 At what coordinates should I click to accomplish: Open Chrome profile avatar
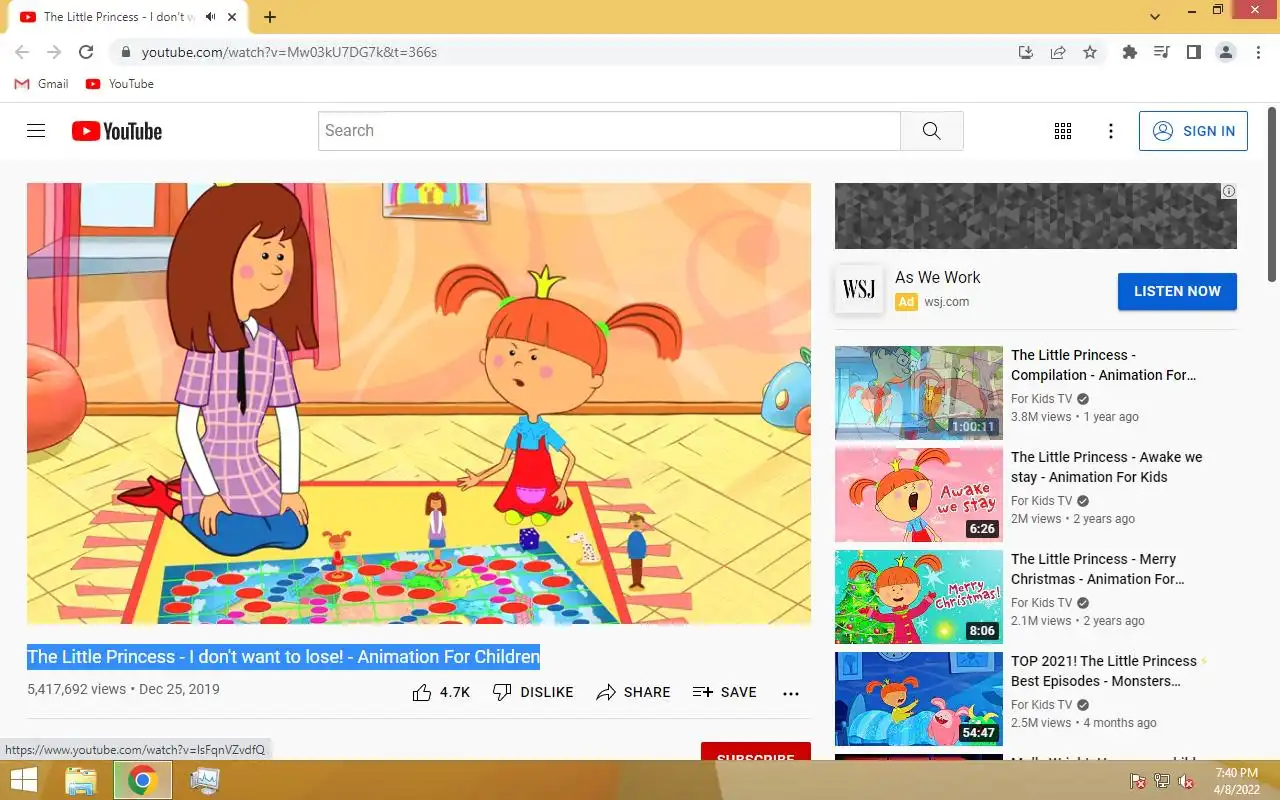point(1226,52)
